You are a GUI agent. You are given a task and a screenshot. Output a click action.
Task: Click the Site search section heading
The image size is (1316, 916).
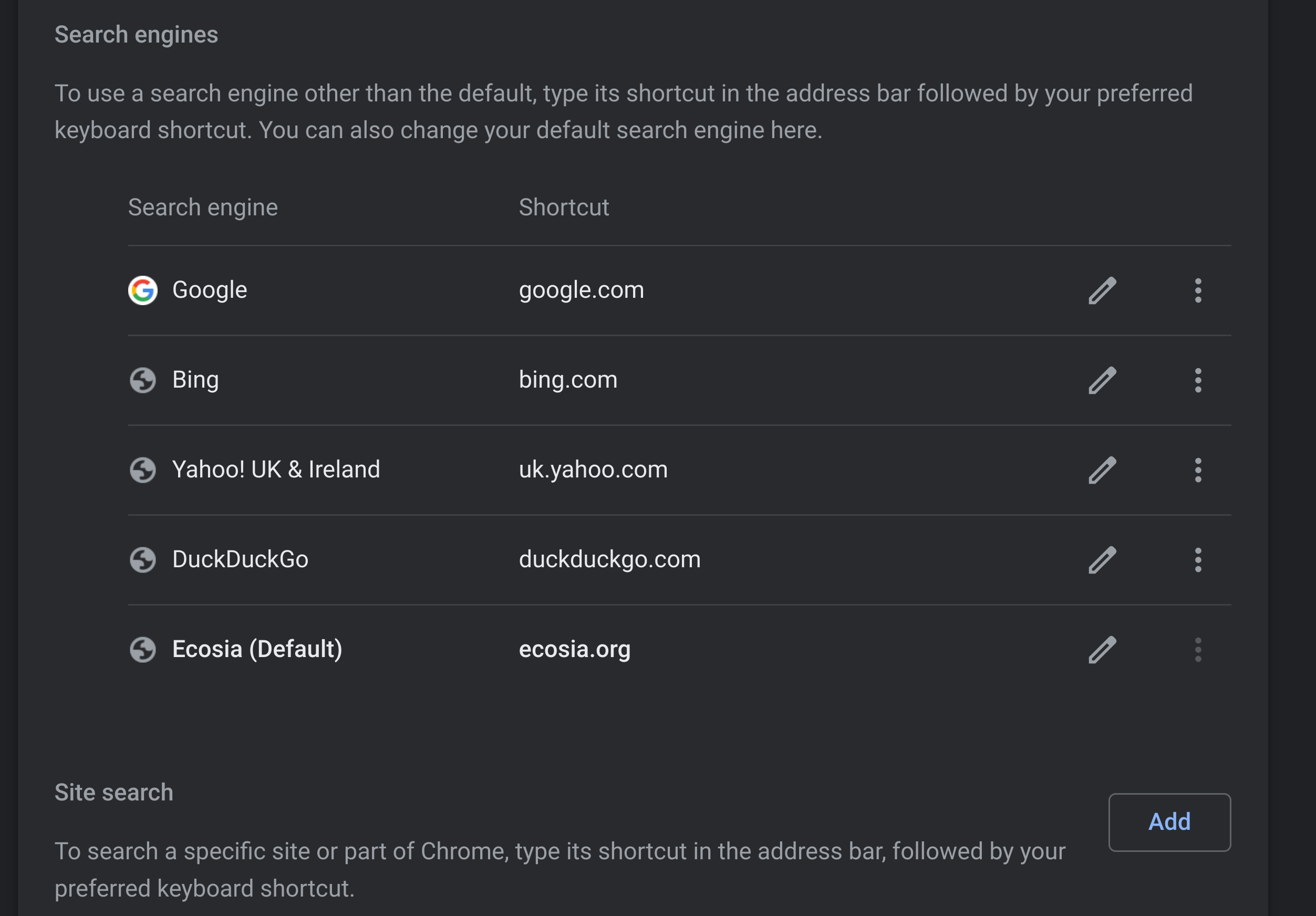(x=113, y=792)
